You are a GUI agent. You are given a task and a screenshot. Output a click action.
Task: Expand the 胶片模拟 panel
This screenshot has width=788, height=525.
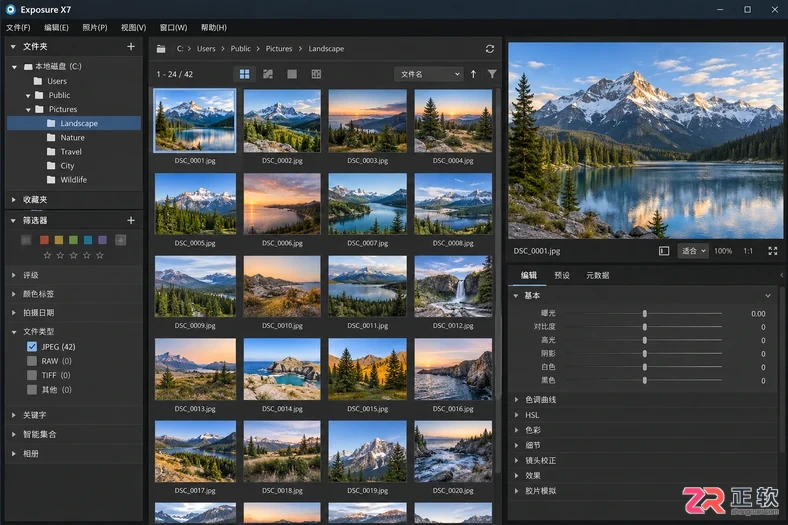pos(516,491)
